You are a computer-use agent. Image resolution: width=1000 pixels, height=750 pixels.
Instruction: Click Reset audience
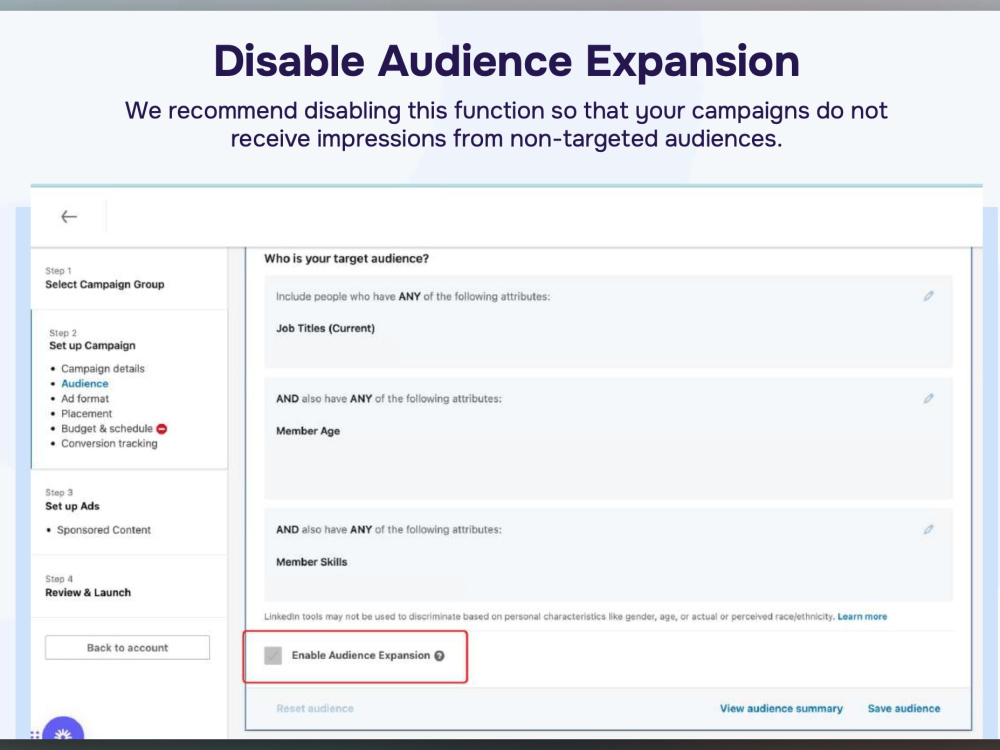pos(314,709)
